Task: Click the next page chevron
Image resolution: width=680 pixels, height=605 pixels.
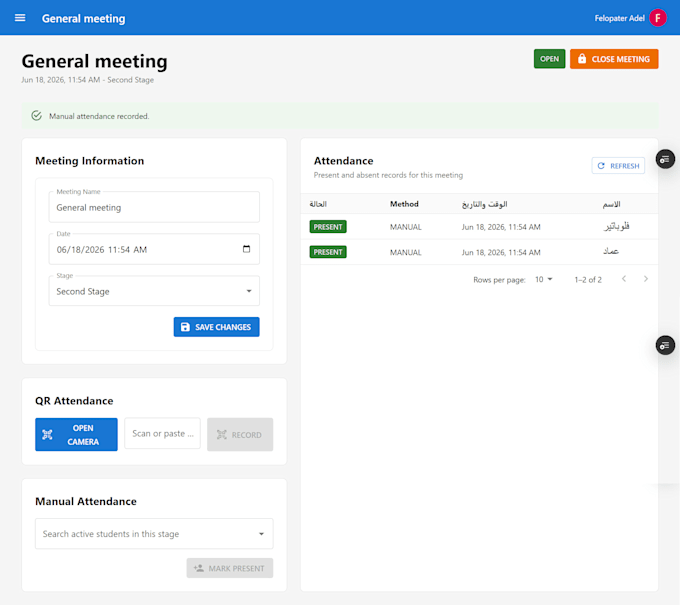Action: [646, 279]
